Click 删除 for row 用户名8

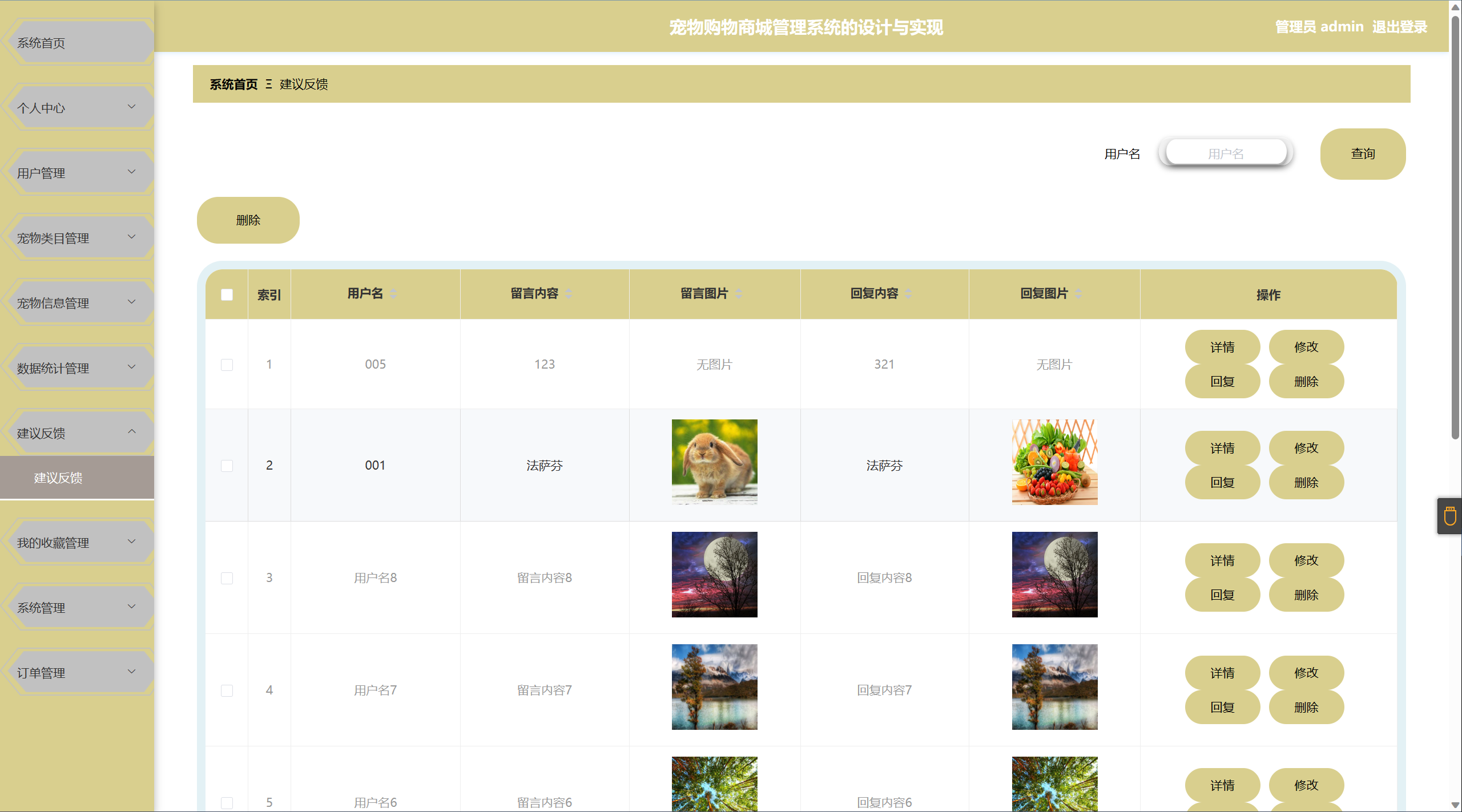coord(1306,595)
